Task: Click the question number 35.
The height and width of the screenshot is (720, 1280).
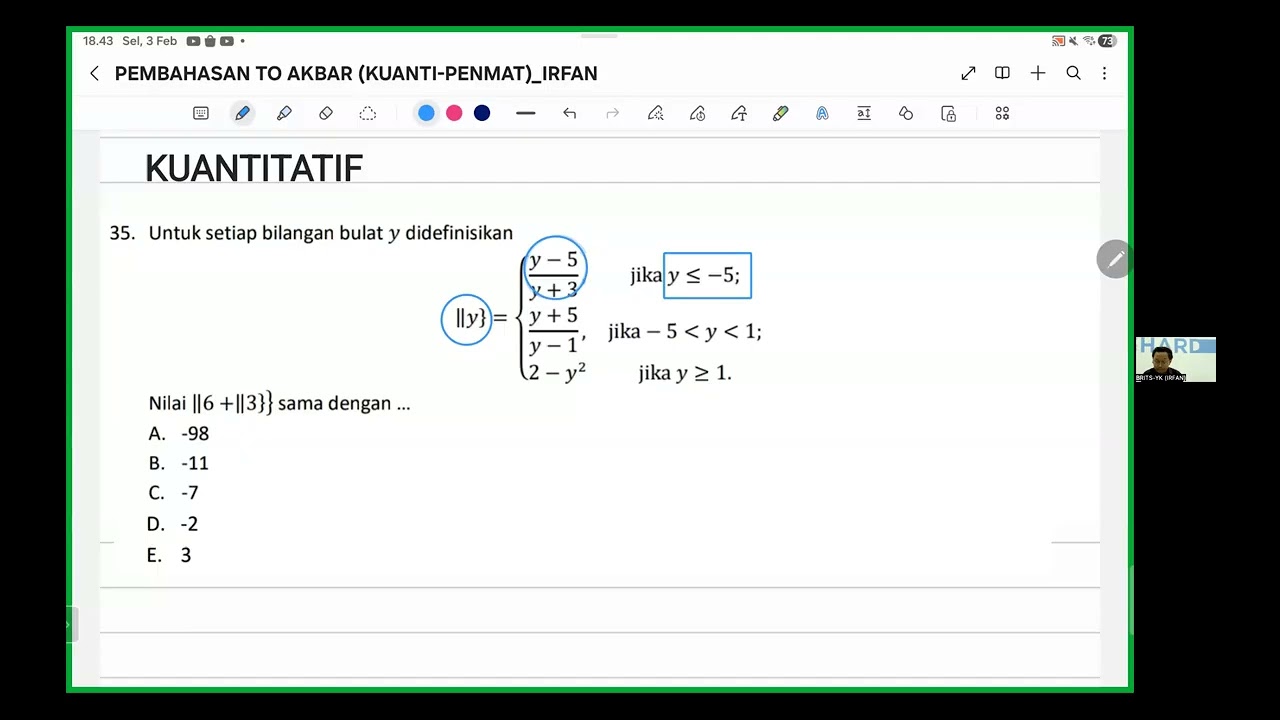Action: coord(122,233)
